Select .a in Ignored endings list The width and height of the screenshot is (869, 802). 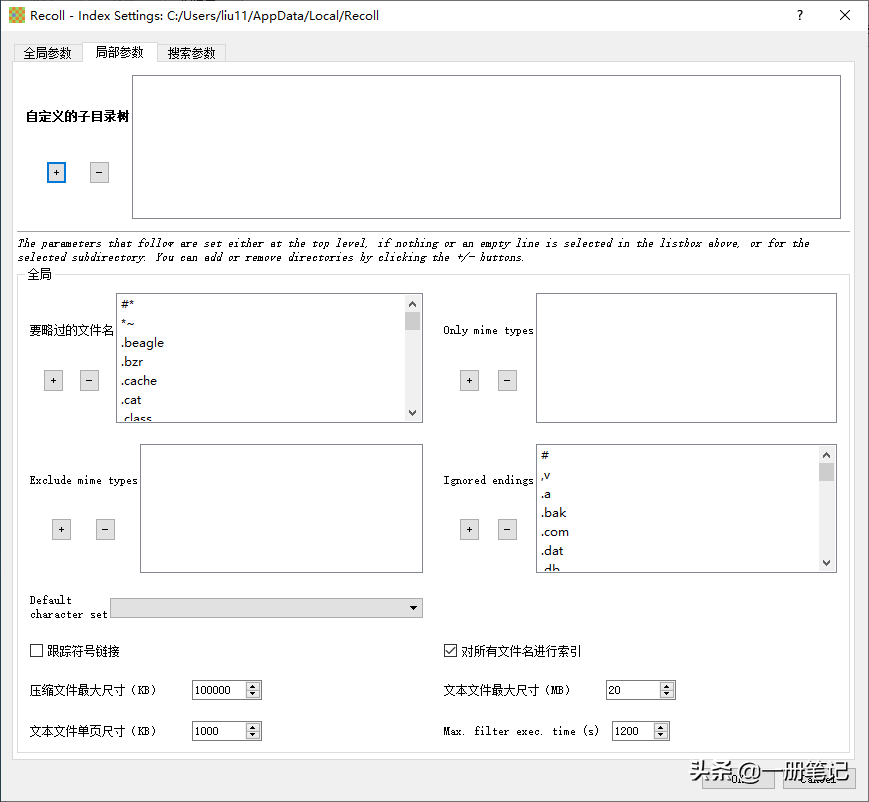coord(678,494)
